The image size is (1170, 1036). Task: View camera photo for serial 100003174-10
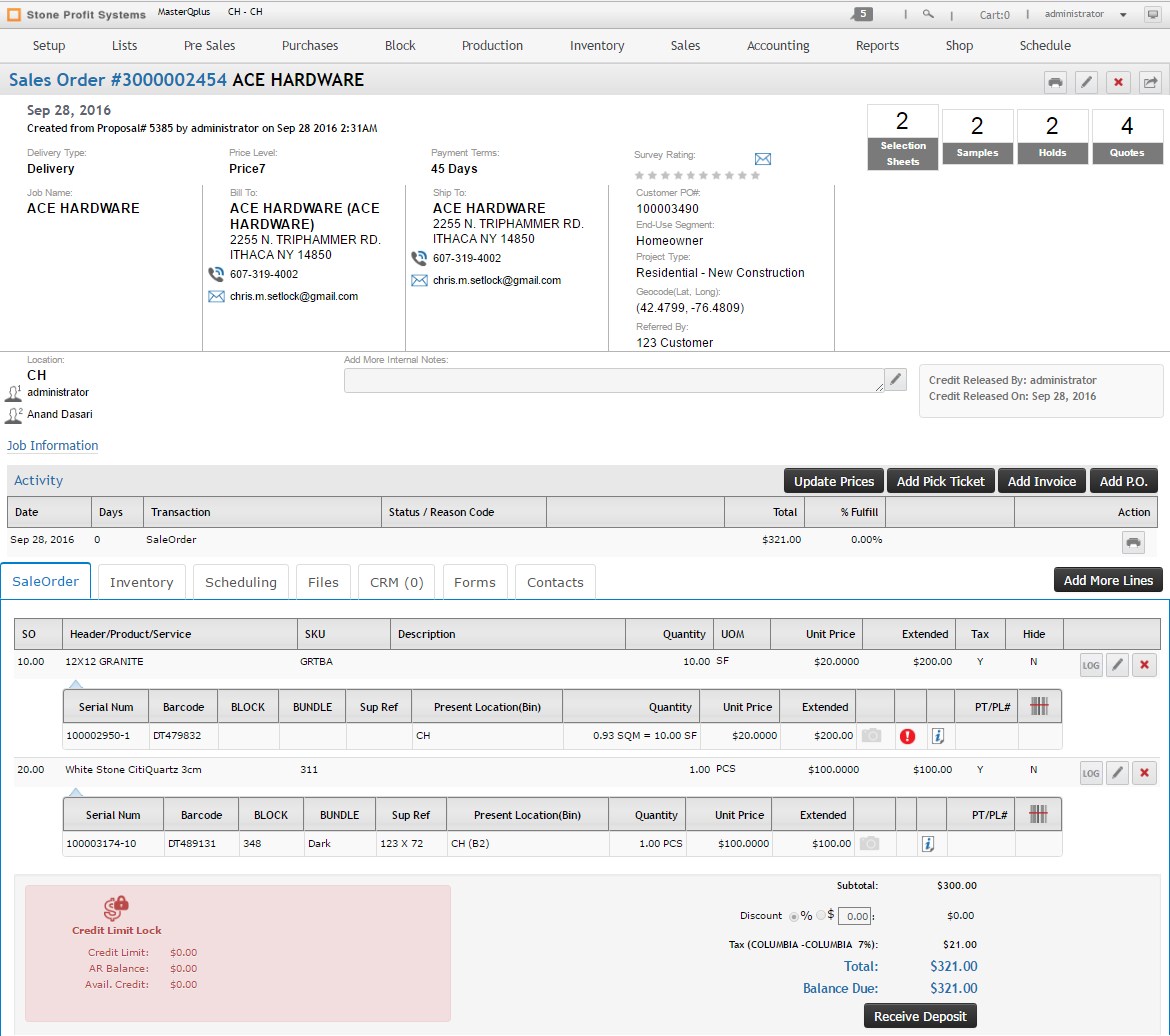869,844
